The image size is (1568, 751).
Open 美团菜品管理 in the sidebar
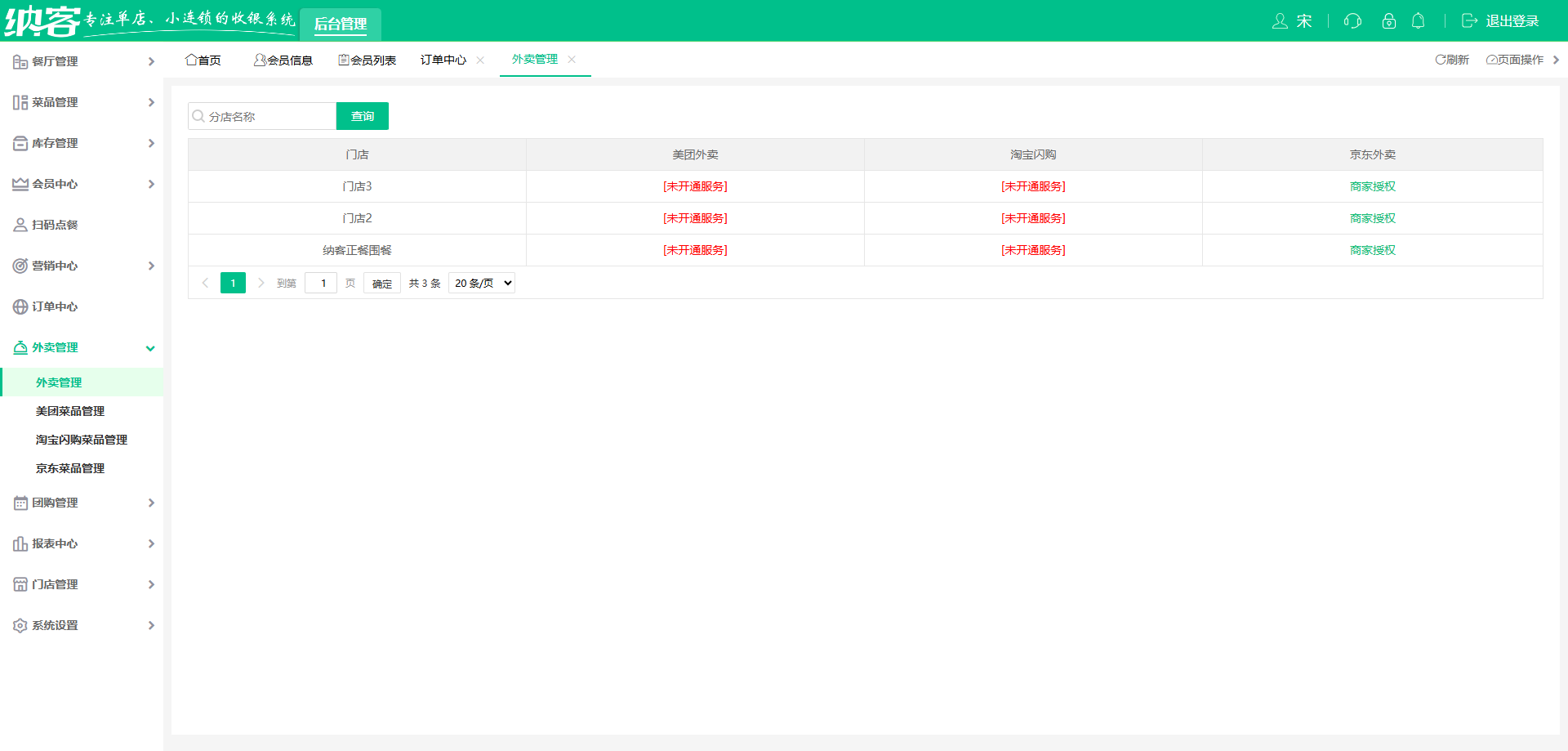70,411
